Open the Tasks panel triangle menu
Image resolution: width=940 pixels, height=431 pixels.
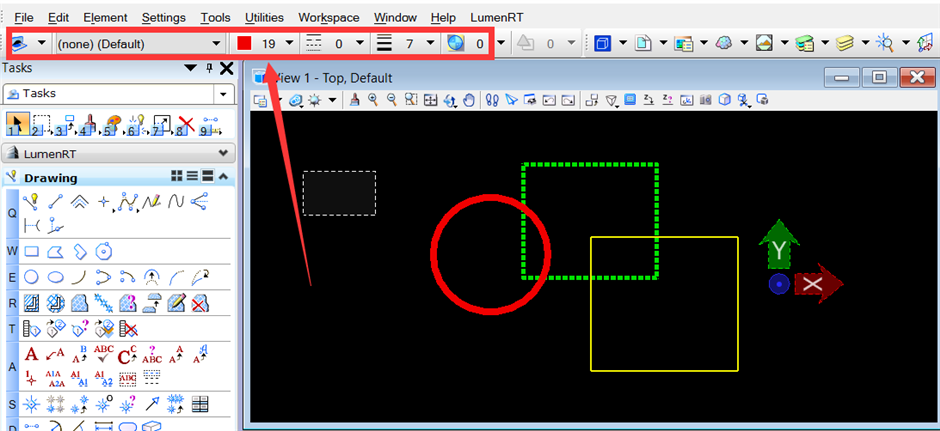click(x=191, y=68)
